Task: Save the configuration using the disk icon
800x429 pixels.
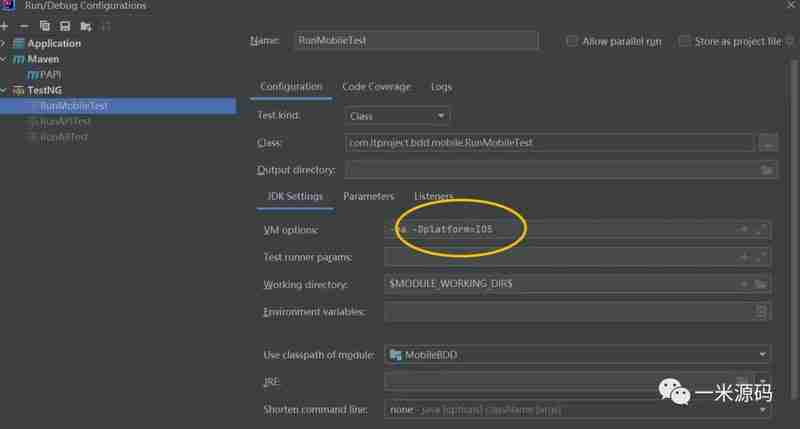Action: [65, 26]
